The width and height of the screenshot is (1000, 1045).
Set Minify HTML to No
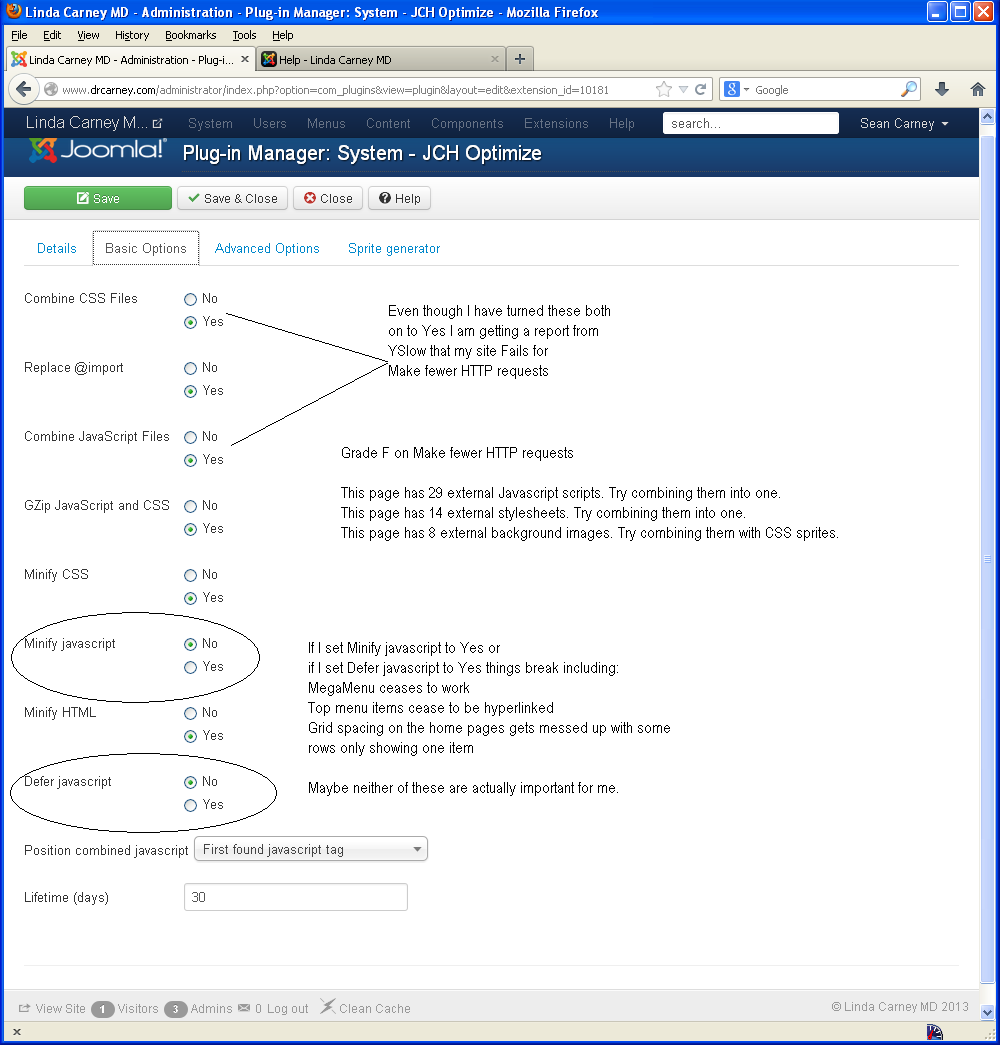pos(191,713)
